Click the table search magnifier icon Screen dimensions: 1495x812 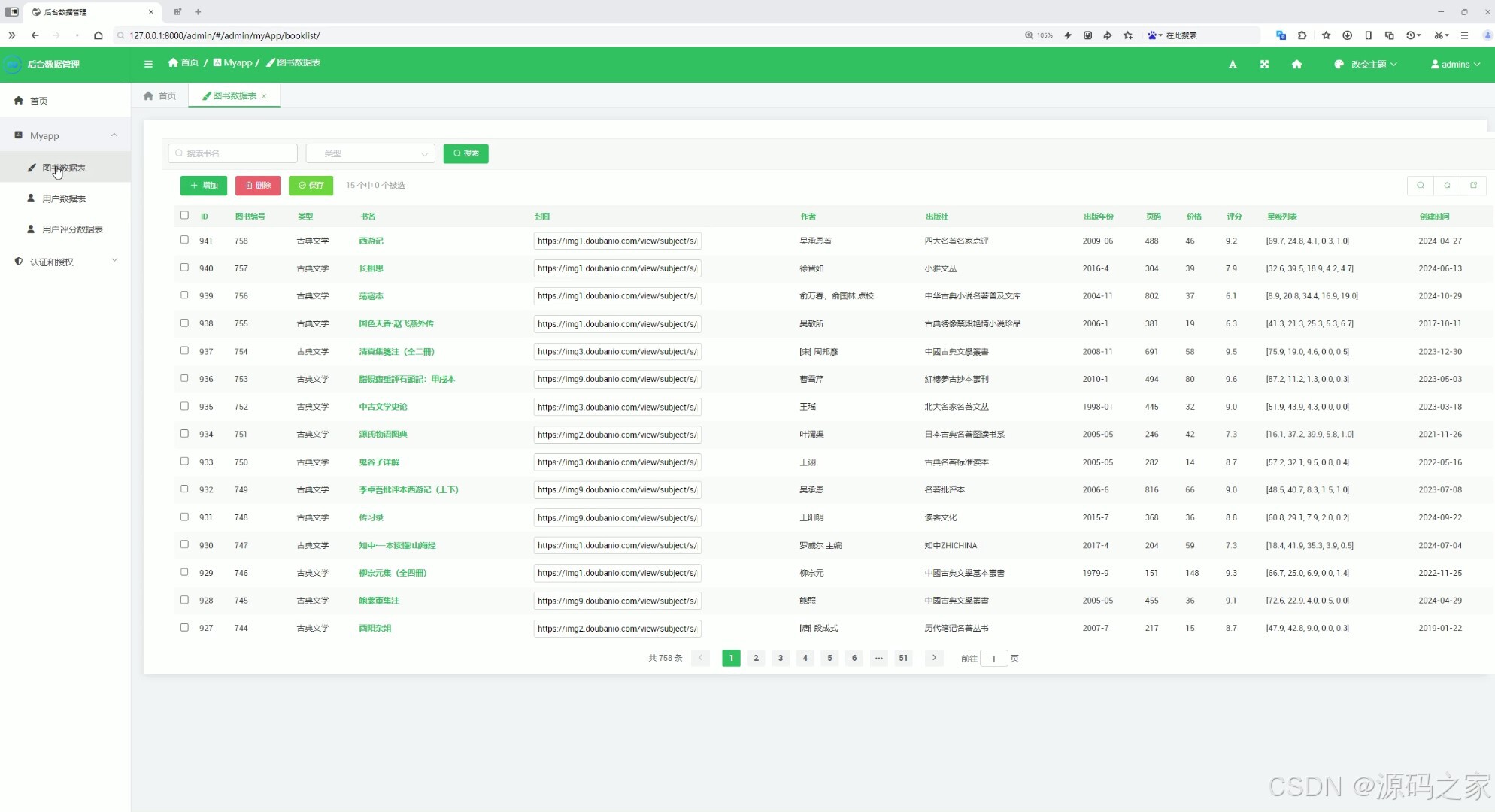(x=1420, y=185)
